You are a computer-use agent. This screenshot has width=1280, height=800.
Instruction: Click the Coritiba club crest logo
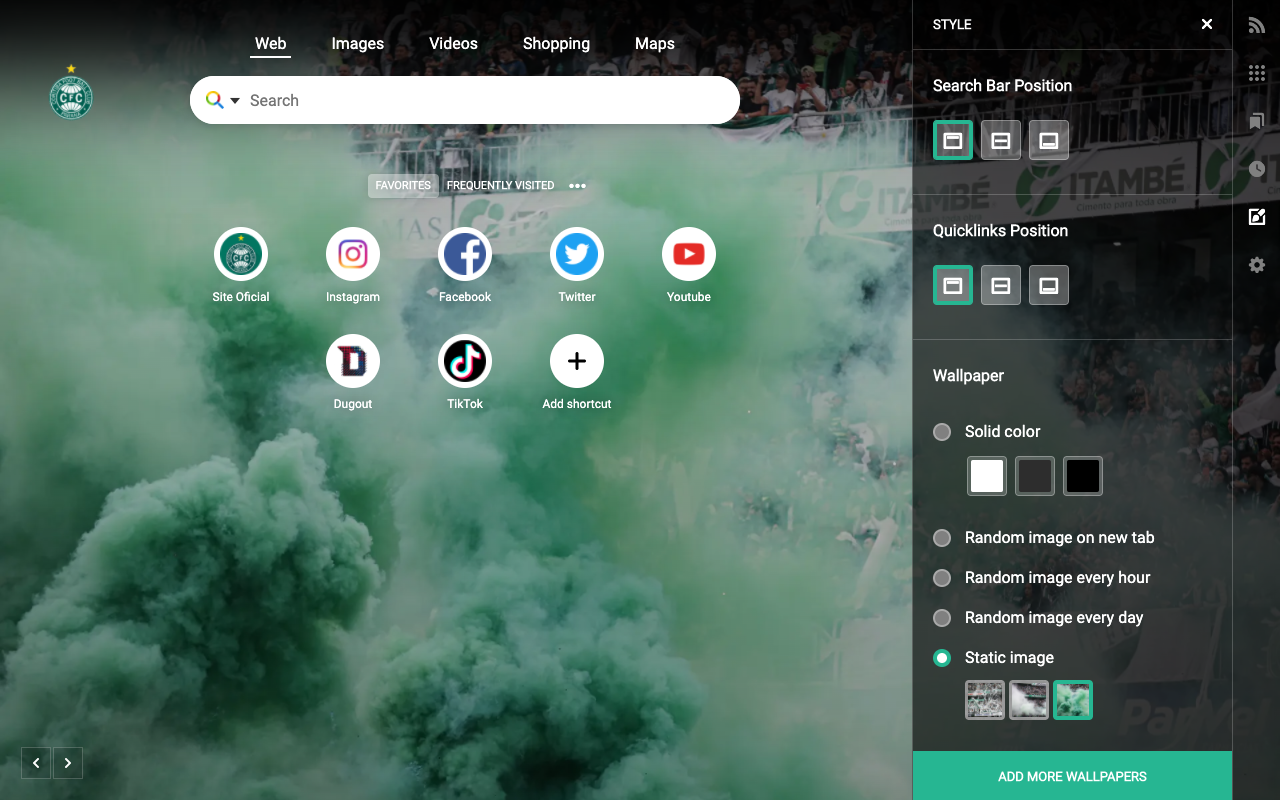pos(71,93)
